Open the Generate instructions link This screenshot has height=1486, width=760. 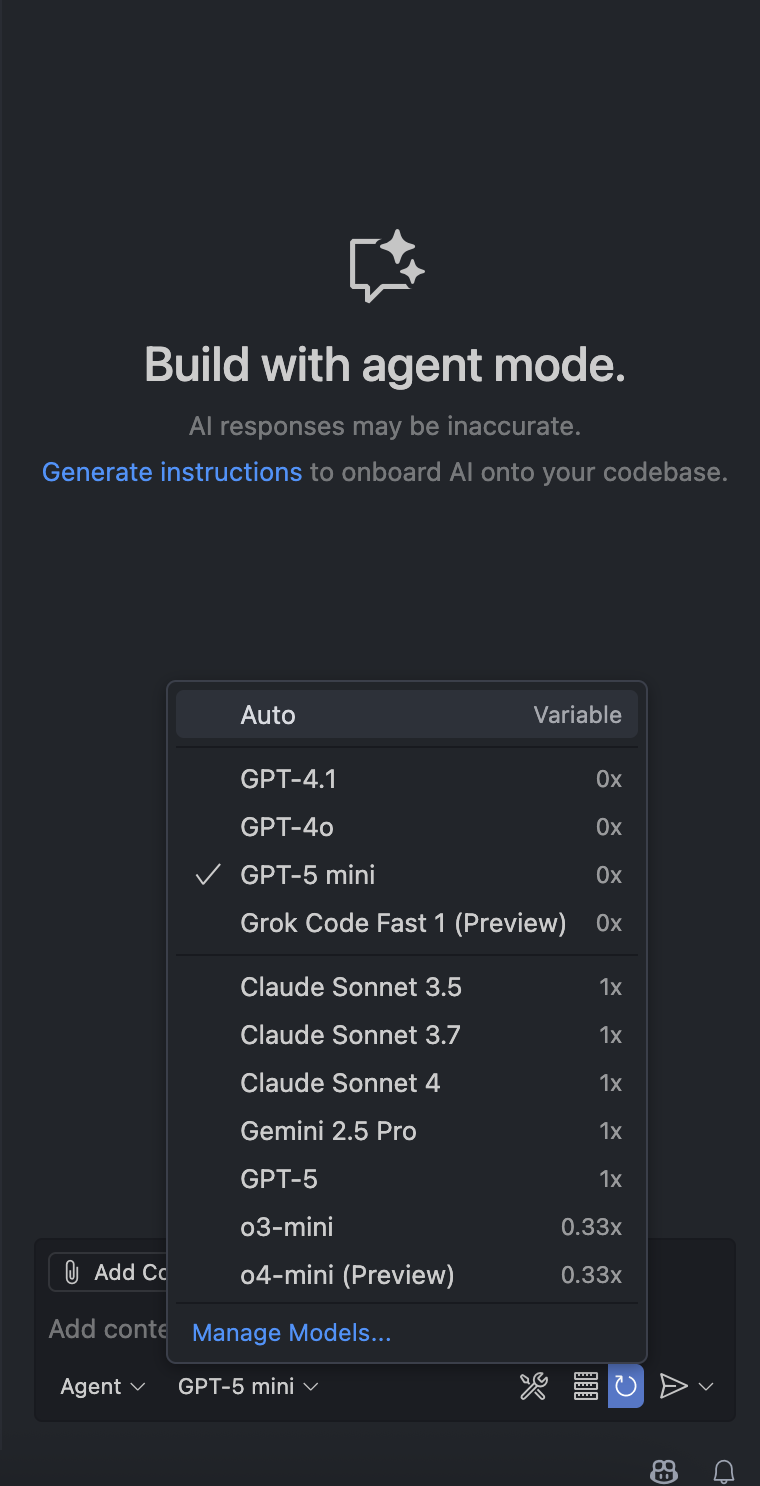(x=172, y=472)
